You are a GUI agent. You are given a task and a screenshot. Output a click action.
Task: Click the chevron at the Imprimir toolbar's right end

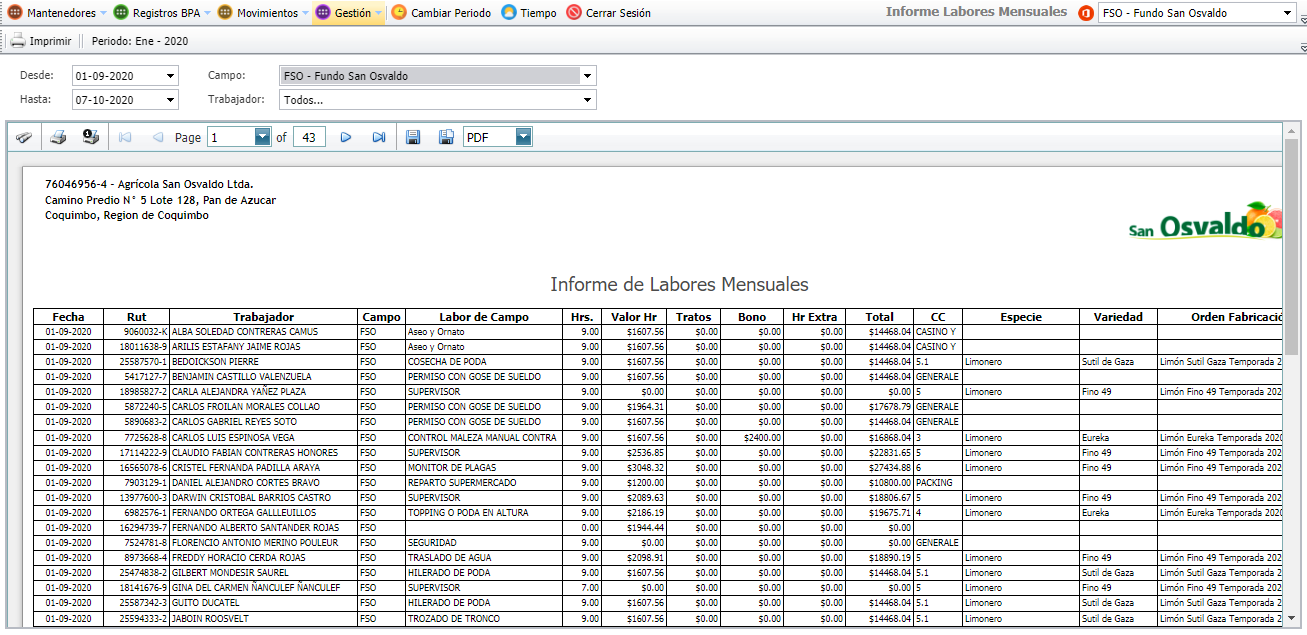click(1303, 47)
